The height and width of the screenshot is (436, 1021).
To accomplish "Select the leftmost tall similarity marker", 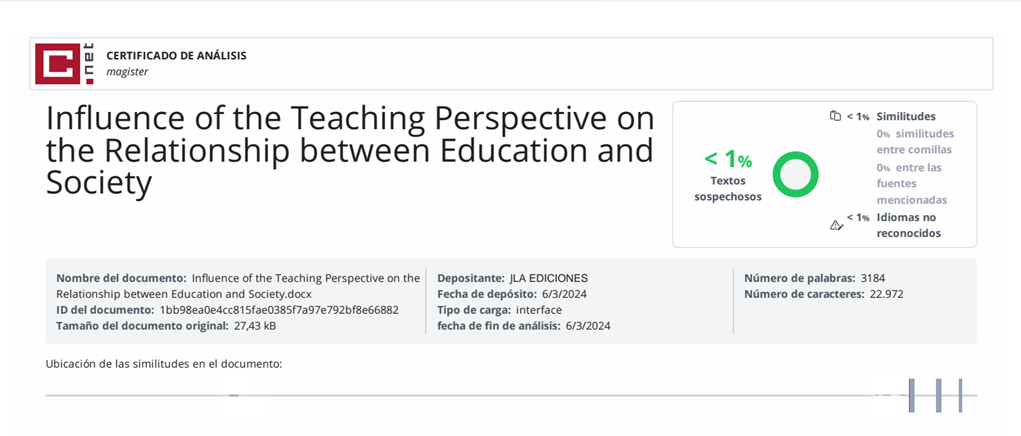I will coord(912,395).
